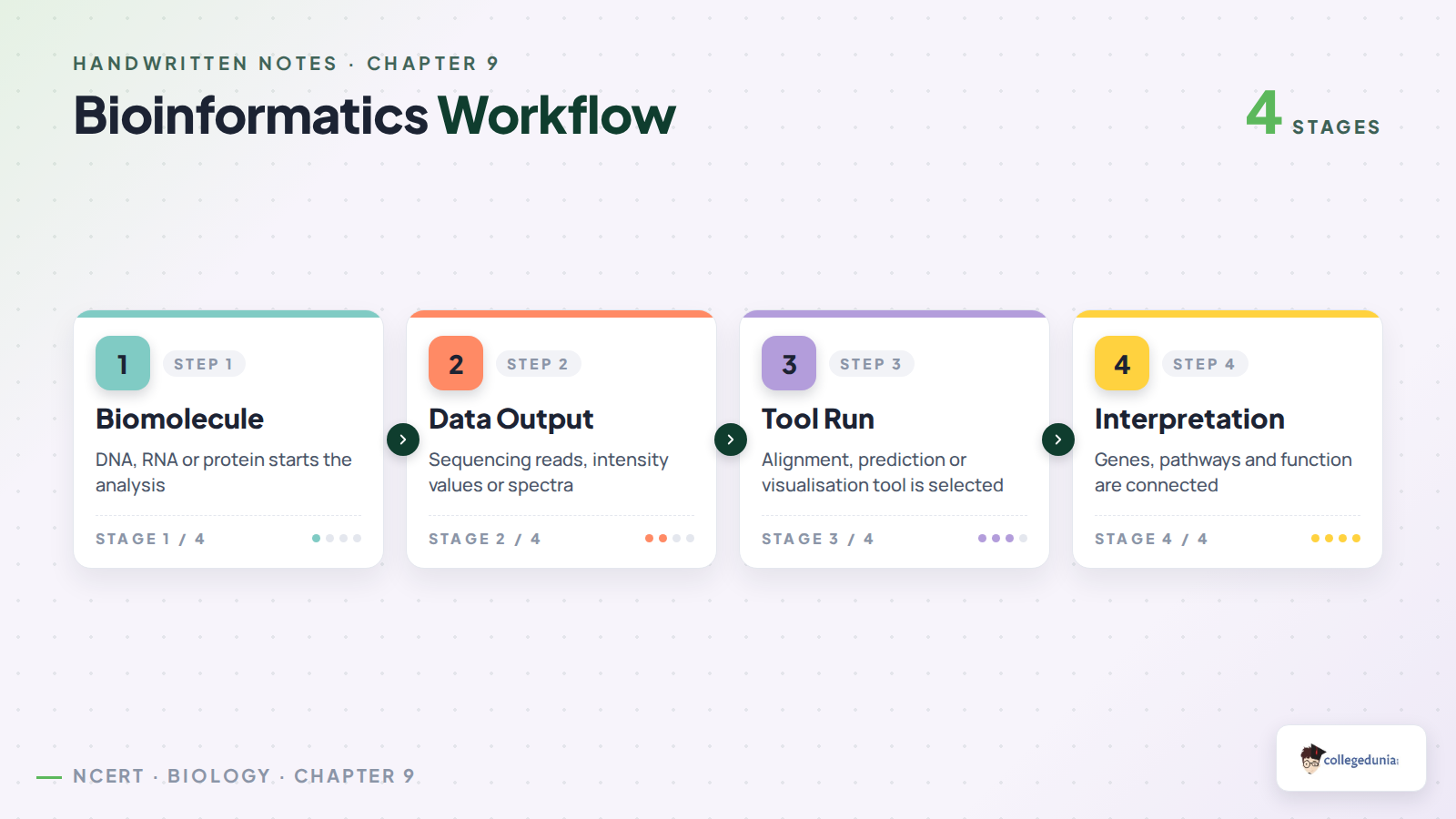Select the Interpretation card heading
This screenshot has height=819, width=1456.
[x=1189, y=419]
